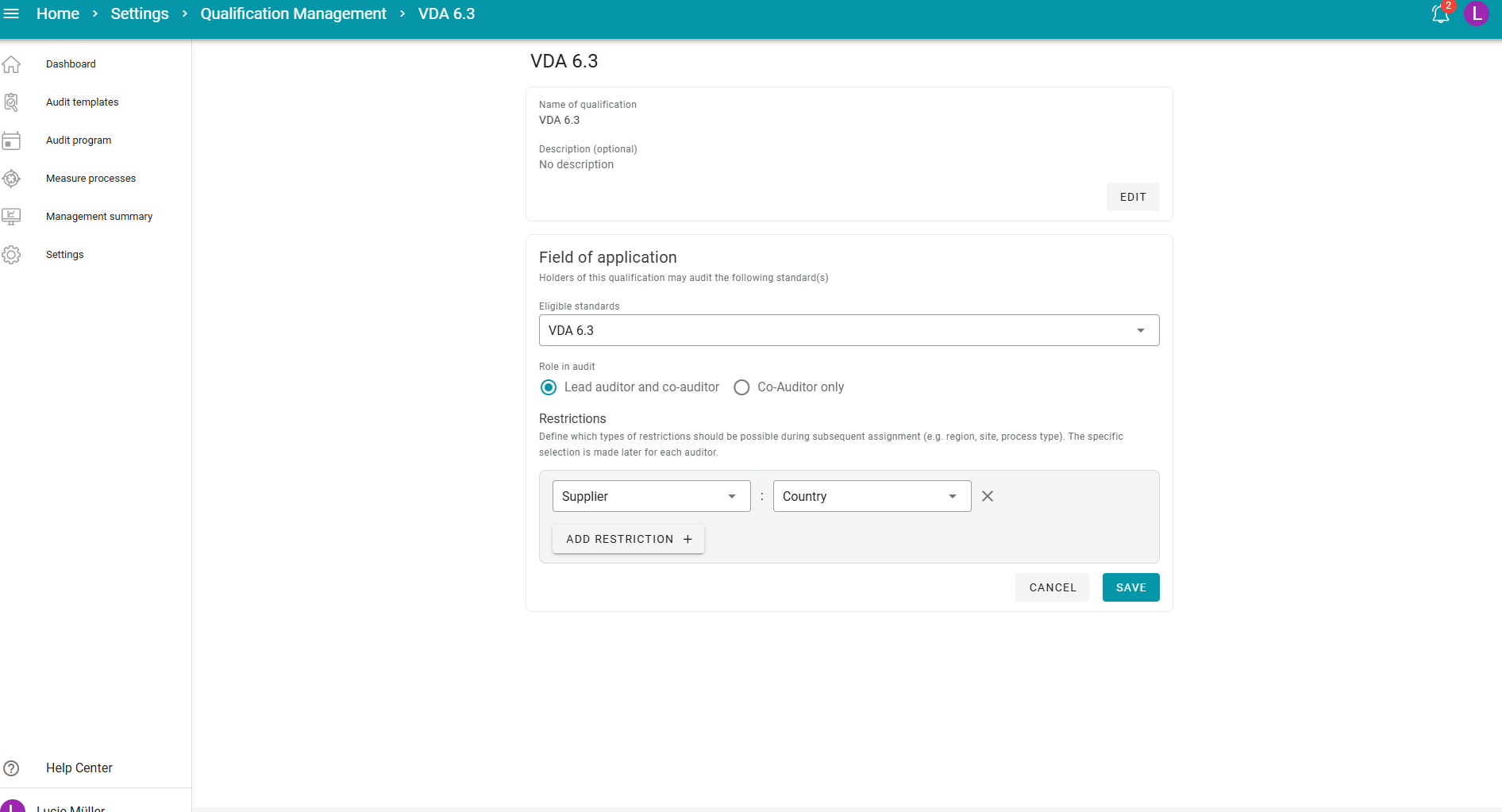The height and width of the screenshot is (812, 1502).
Task: Open user profile avatar in header
Action: point(1476,13)
